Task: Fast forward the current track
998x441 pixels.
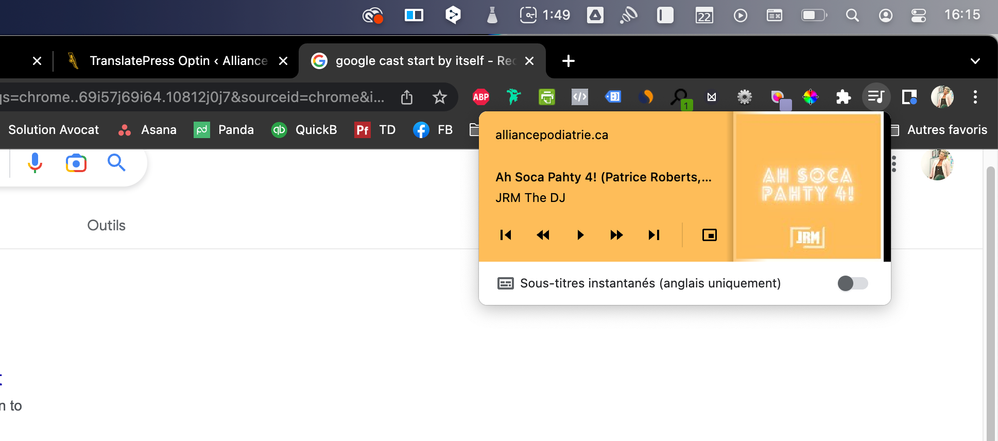Action: 617,235
